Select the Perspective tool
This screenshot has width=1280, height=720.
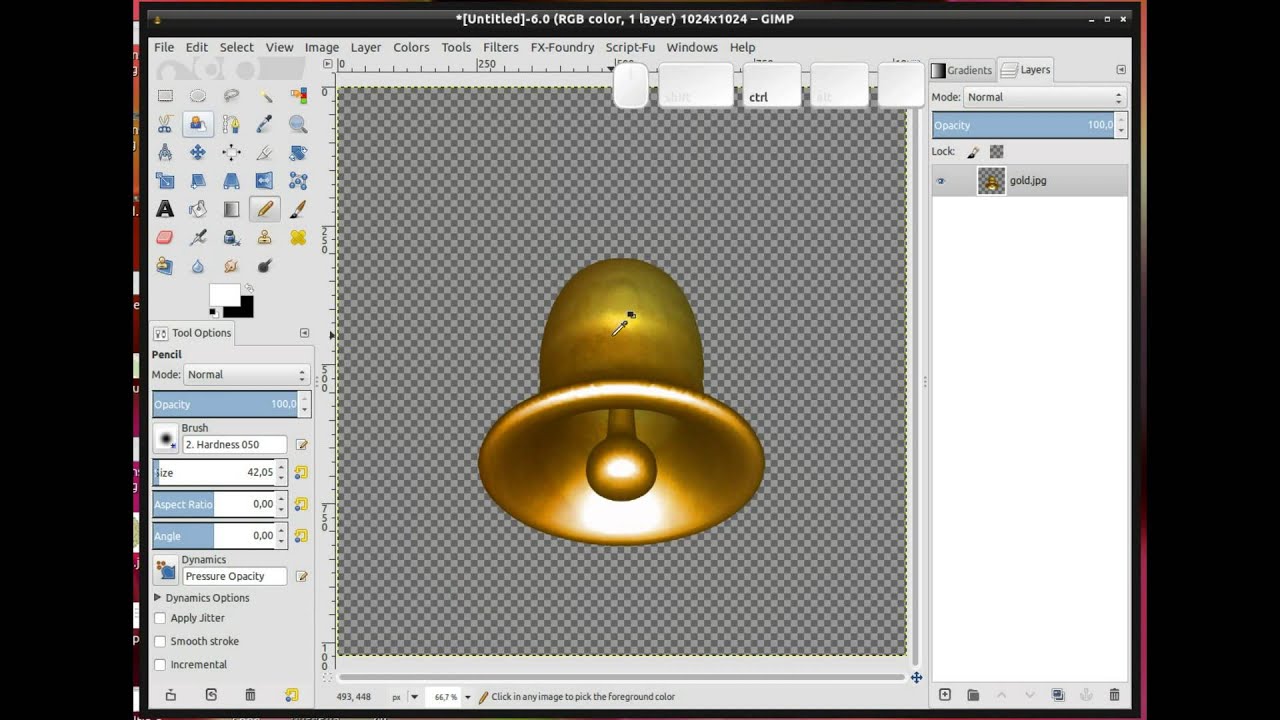click(231, 181)
